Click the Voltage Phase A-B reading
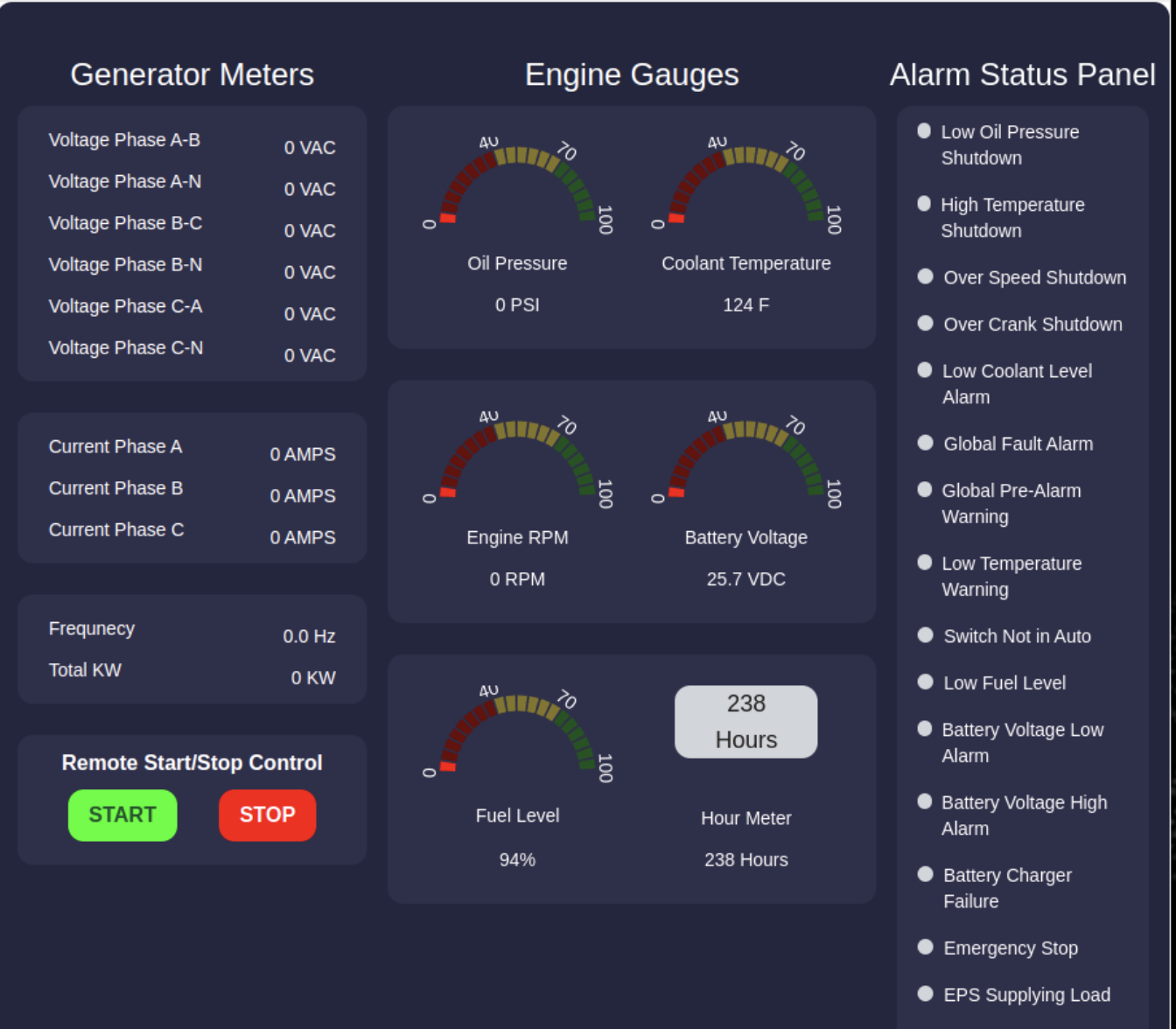The width and height of the screenshot is (1176, 1029). pyautogui.click(x=310, y=147)
